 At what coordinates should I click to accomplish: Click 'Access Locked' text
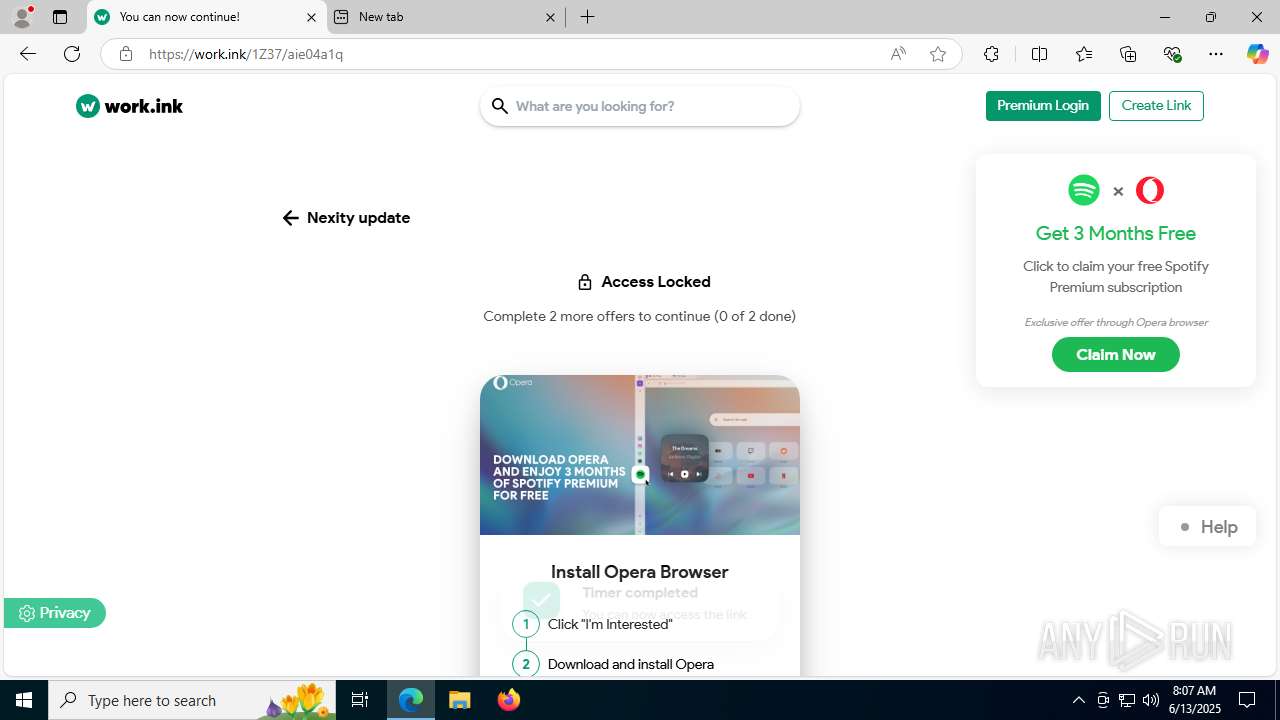point(656,282)
